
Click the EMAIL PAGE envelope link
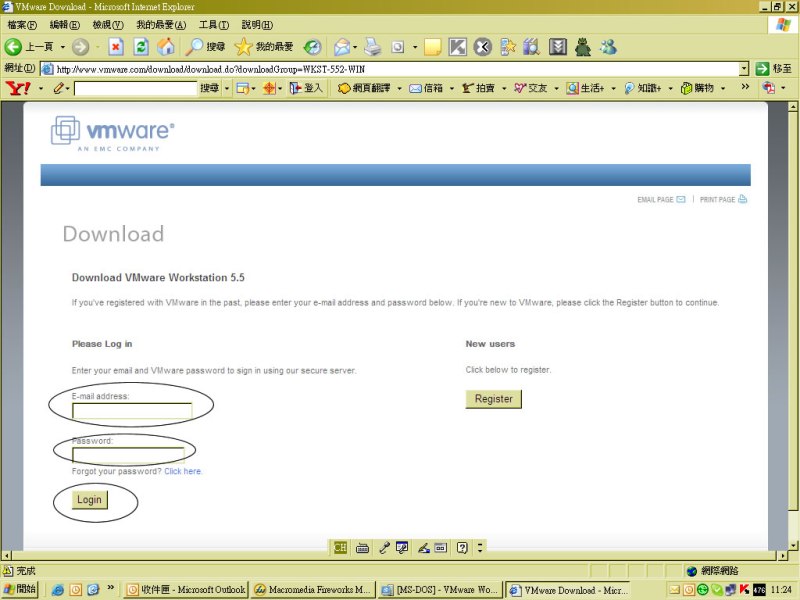point(661,199)
